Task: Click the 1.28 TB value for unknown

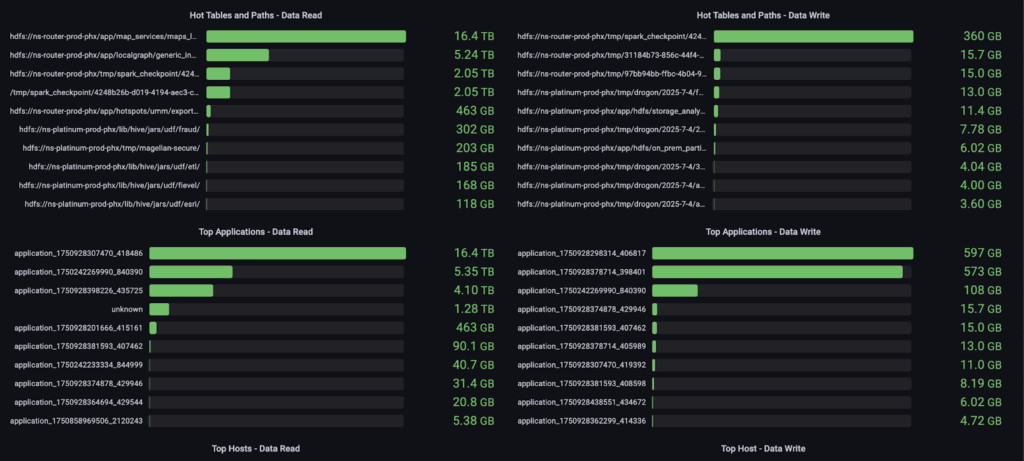Action: click(x=473, y=309)
